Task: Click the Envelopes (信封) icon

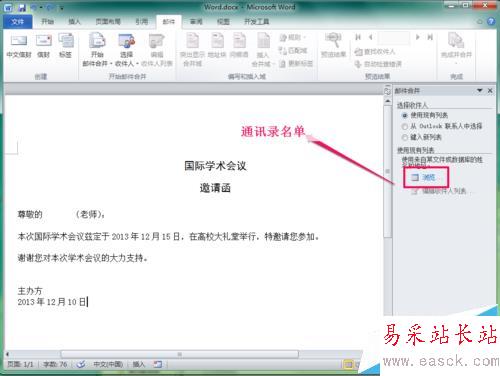Action: click(44, 46)
